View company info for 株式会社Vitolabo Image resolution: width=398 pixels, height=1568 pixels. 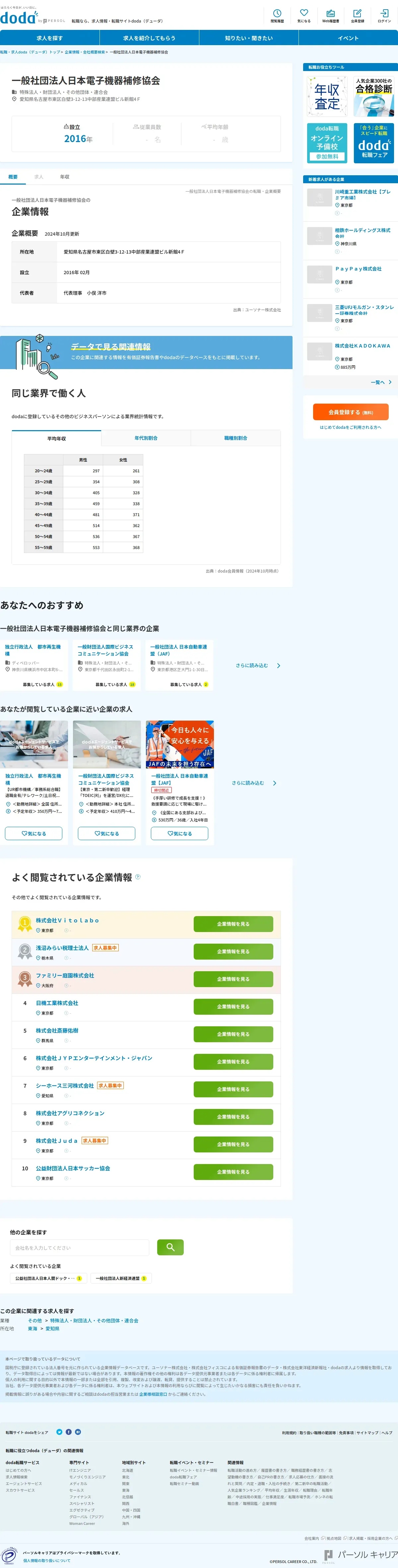(233, 924)
